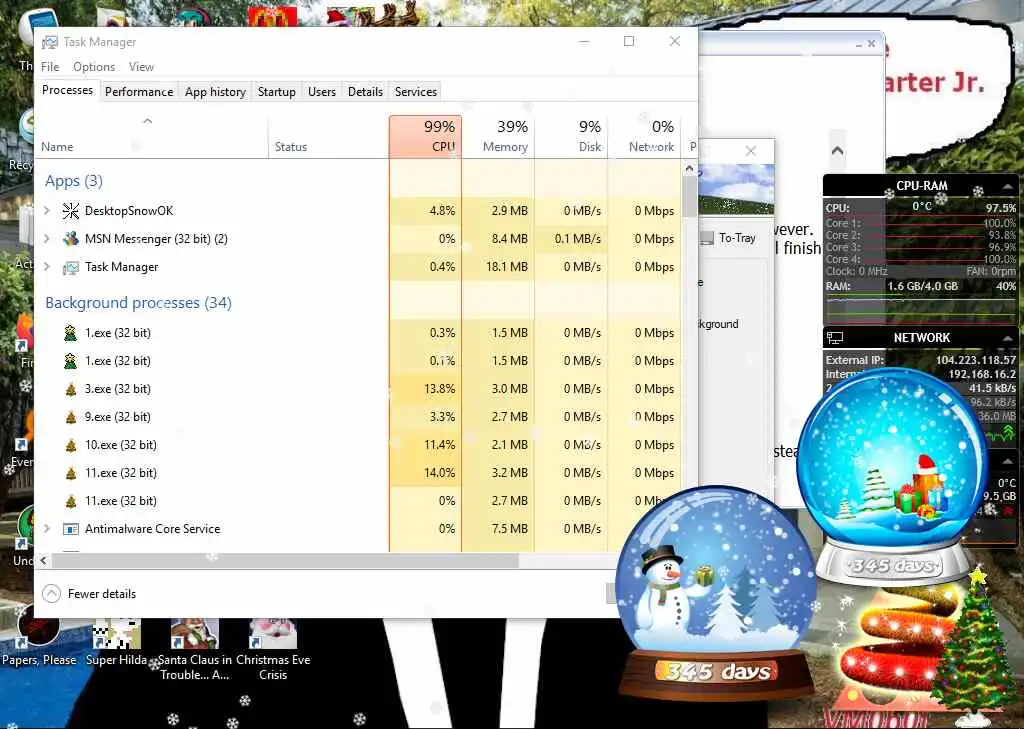Screen dimensions: 1024x729
Task: Click the Task Manager row icon
Action: (x=71, y=267)
